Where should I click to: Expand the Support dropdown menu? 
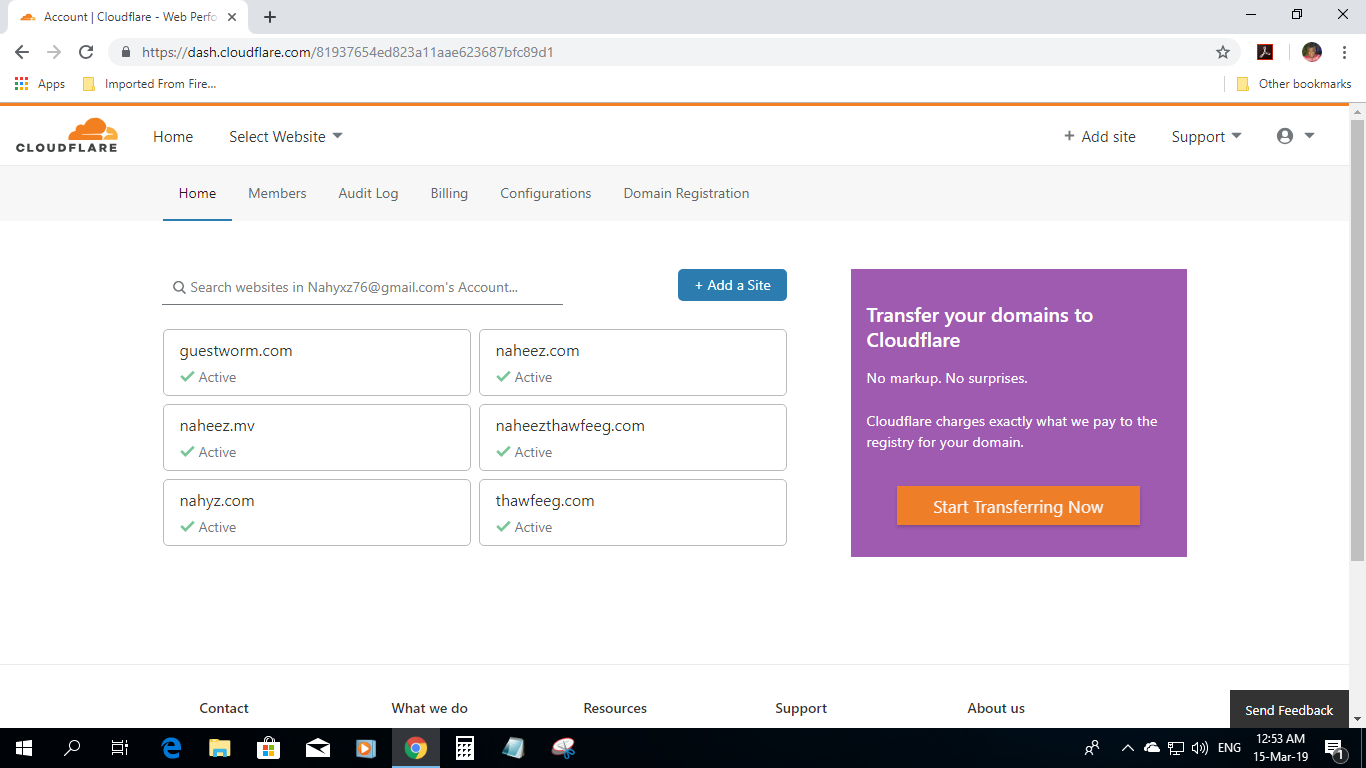tap(1206, 137)
